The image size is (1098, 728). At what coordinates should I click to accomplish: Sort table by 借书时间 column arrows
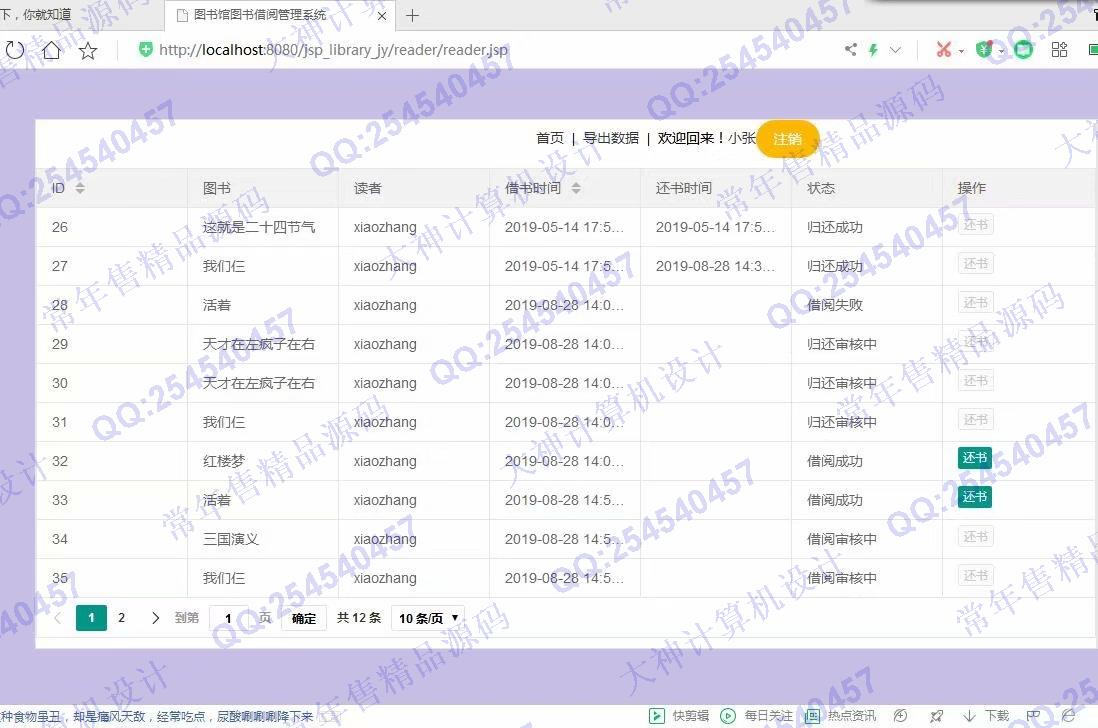click(576, 188)
